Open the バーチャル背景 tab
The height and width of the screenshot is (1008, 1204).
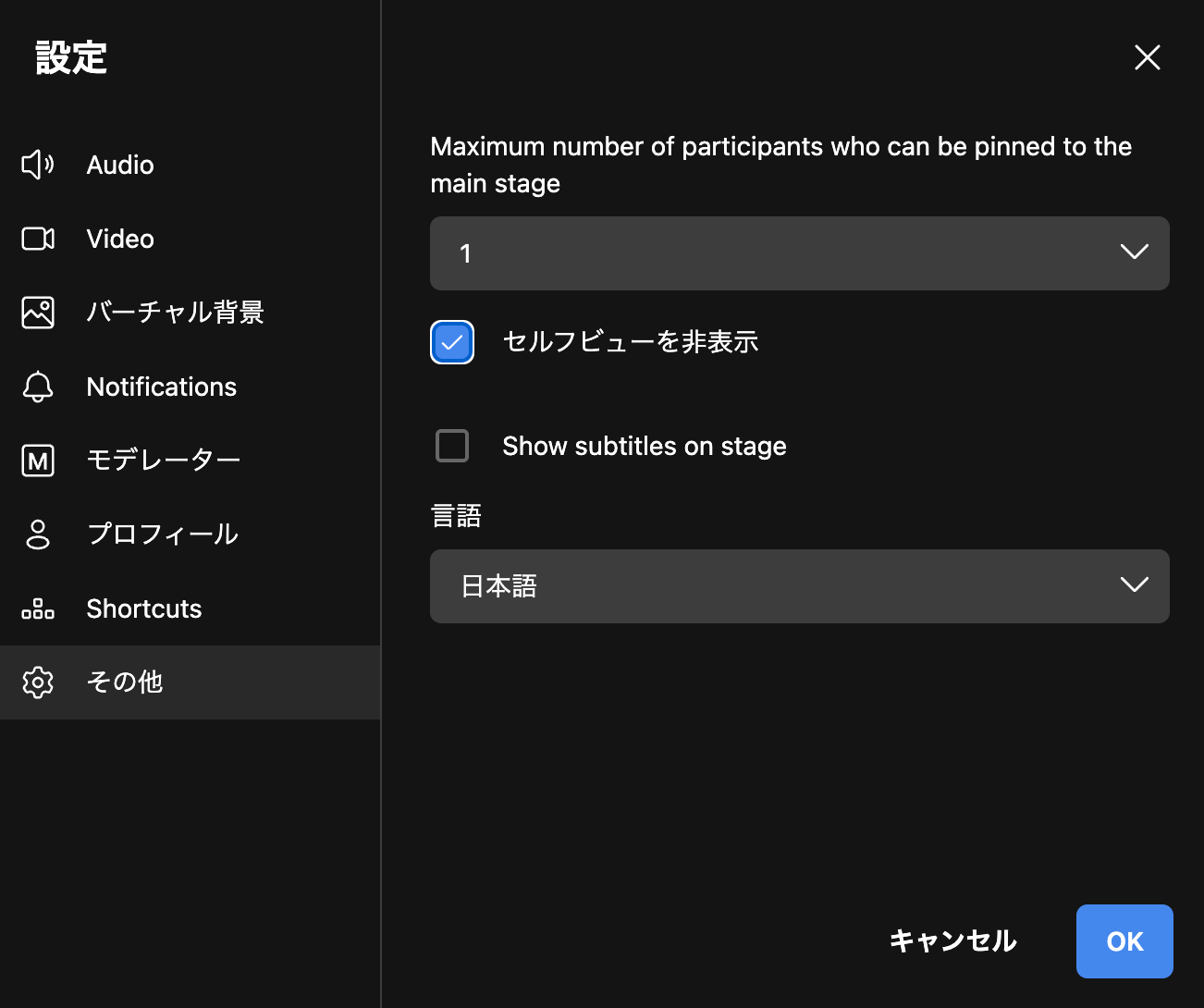(190, 313)
